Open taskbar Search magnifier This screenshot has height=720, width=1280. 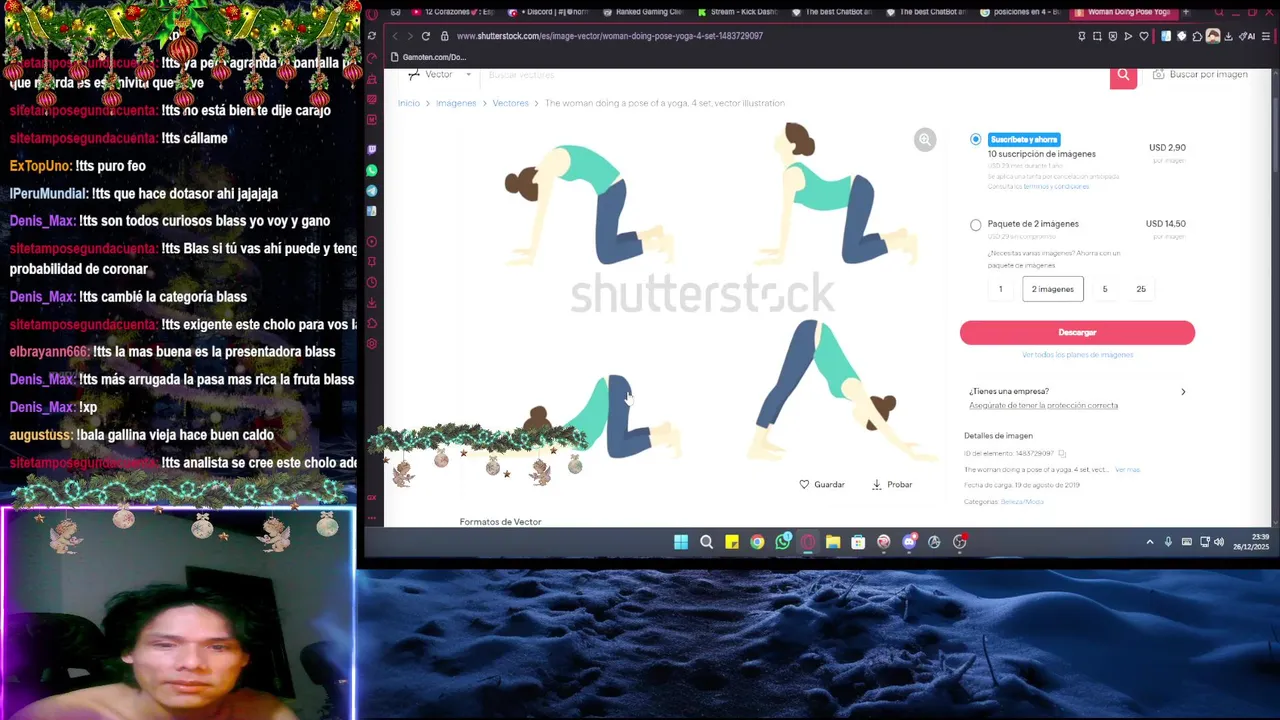(x=706, y=542)
